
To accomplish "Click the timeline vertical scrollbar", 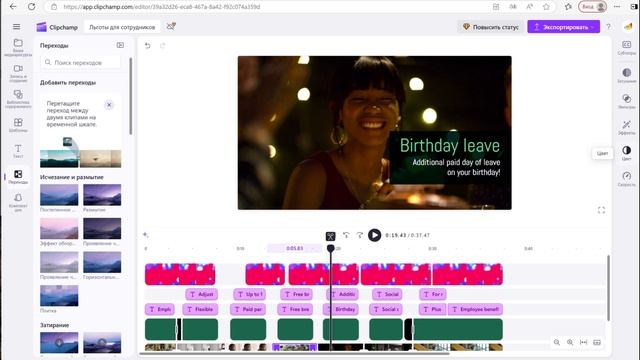I will (x=608, y=288).
